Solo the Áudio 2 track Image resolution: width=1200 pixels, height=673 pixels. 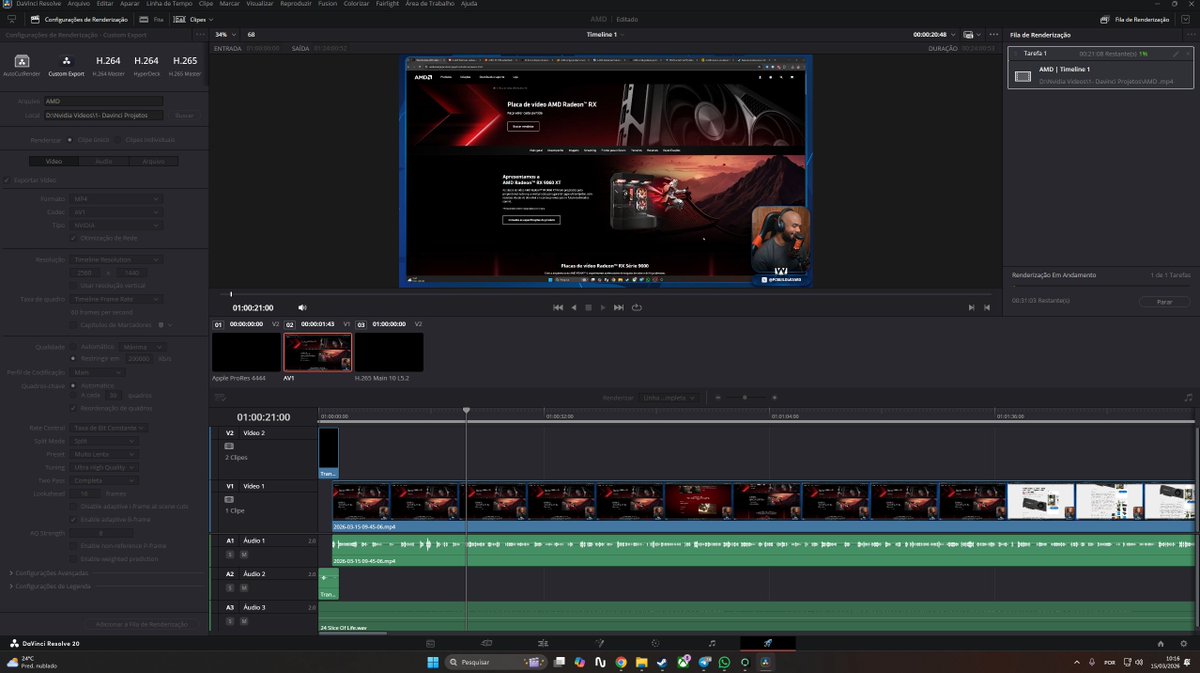(x=229, y=588)
